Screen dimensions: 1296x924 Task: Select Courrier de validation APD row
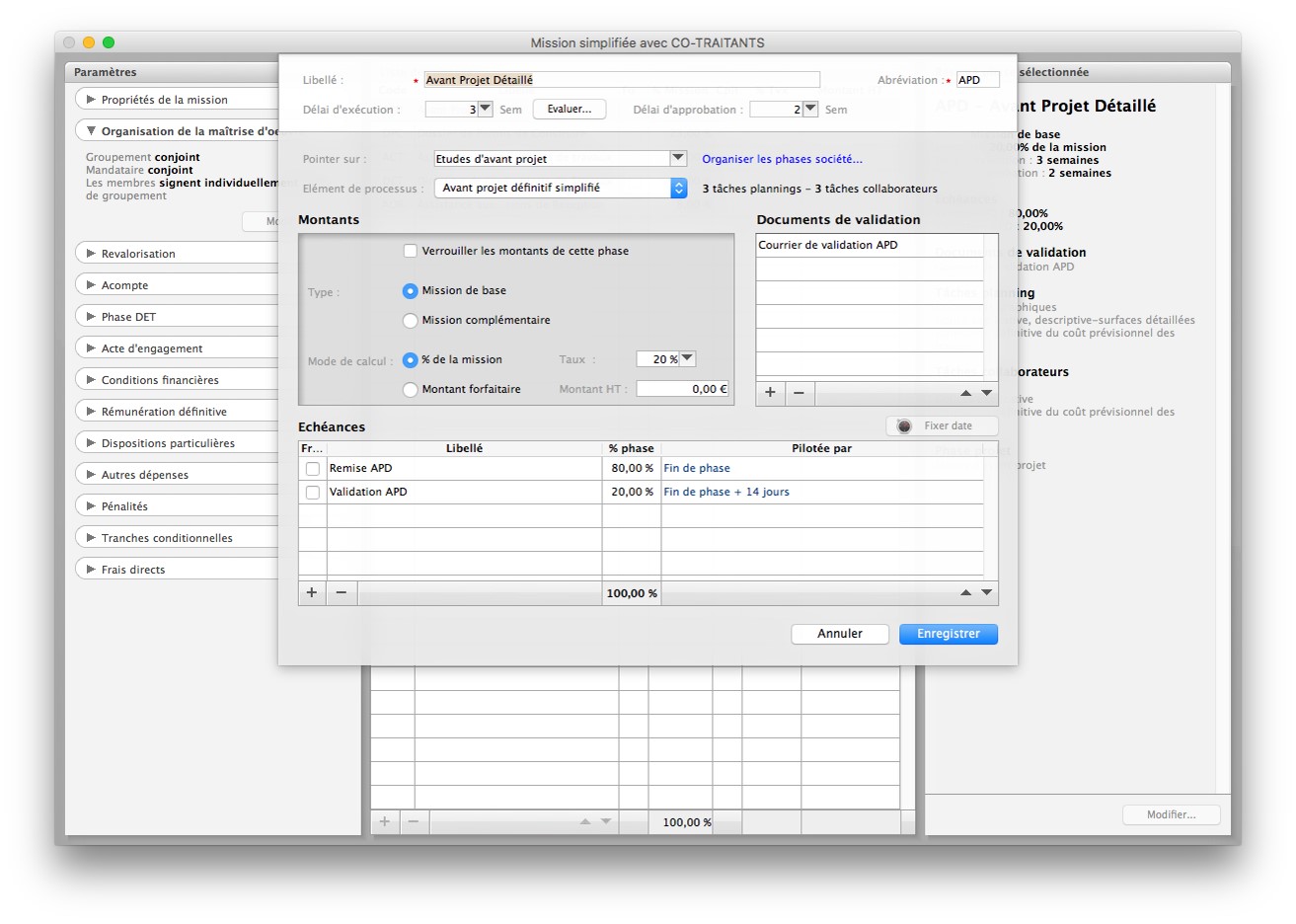point(870,245)
